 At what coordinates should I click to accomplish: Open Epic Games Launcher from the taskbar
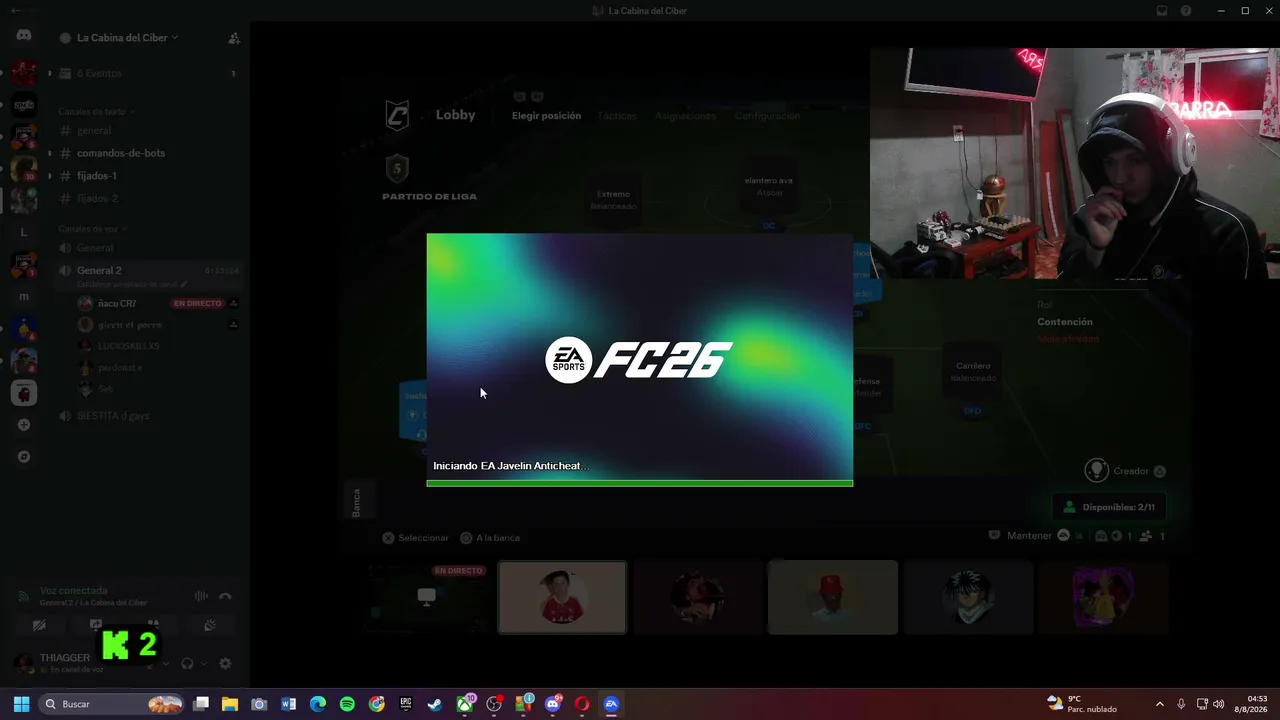[406, 704]
